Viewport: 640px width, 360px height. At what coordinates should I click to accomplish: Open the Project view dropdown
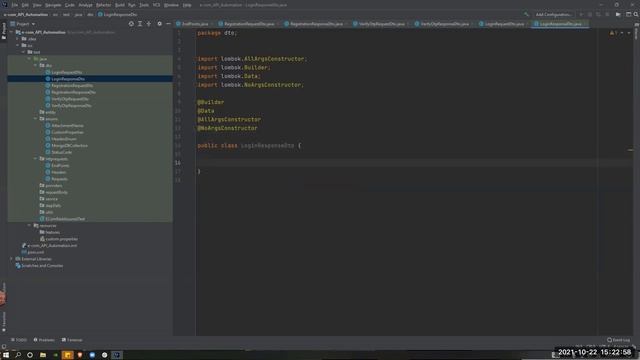pyautogui.click(x=23, y=24)
